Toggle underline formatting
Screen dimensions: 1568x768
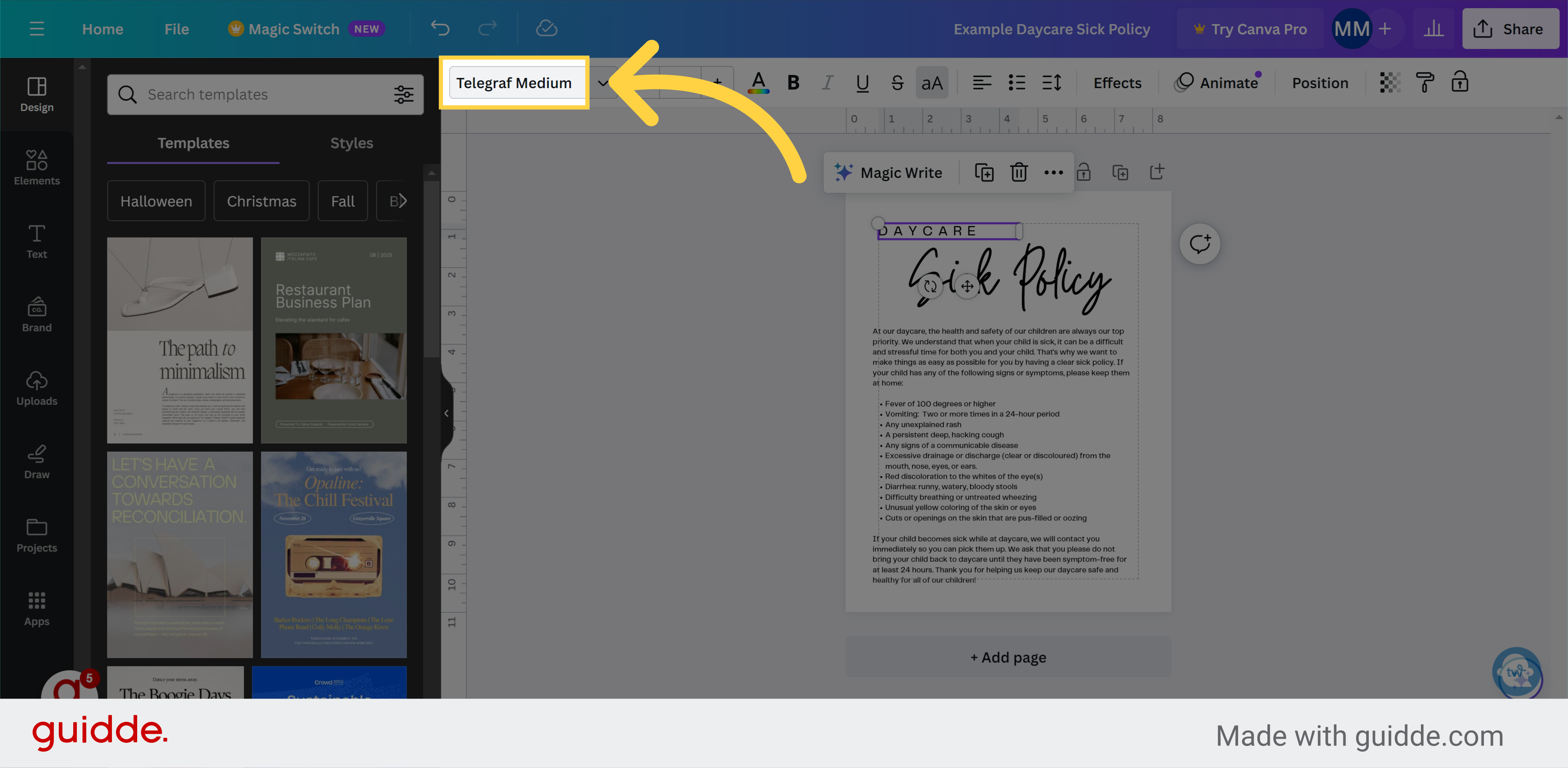[x=862, y=83]
